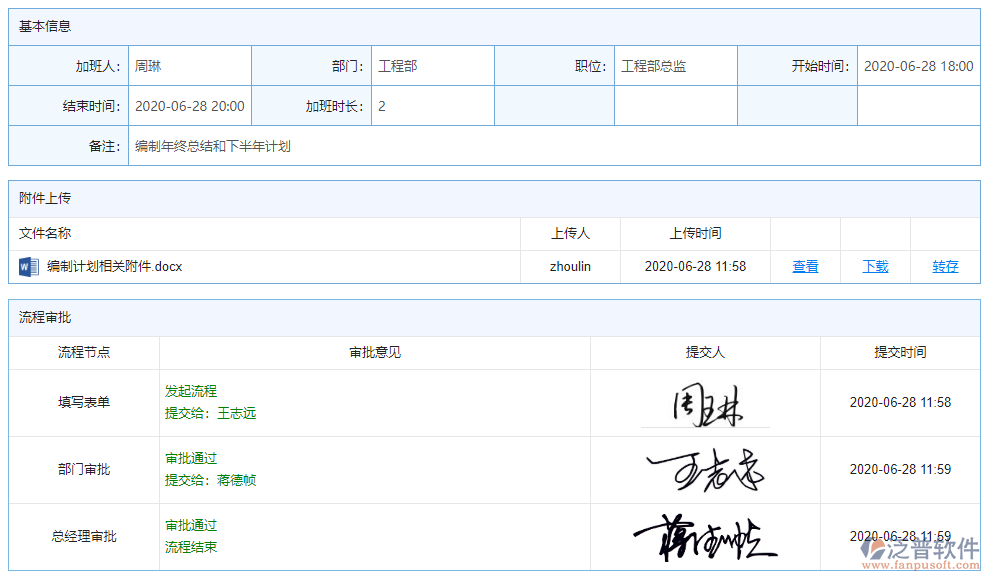Click the Word document icon of the attachment
The height and width of the screenshot is (581, 990).
(x=28, y=267)
